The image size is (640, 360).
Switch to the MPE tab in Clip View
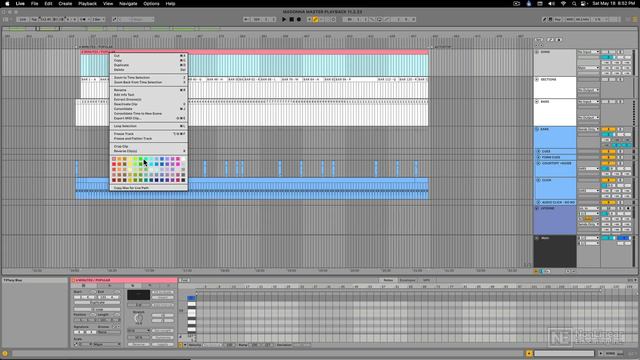(427, 280)
